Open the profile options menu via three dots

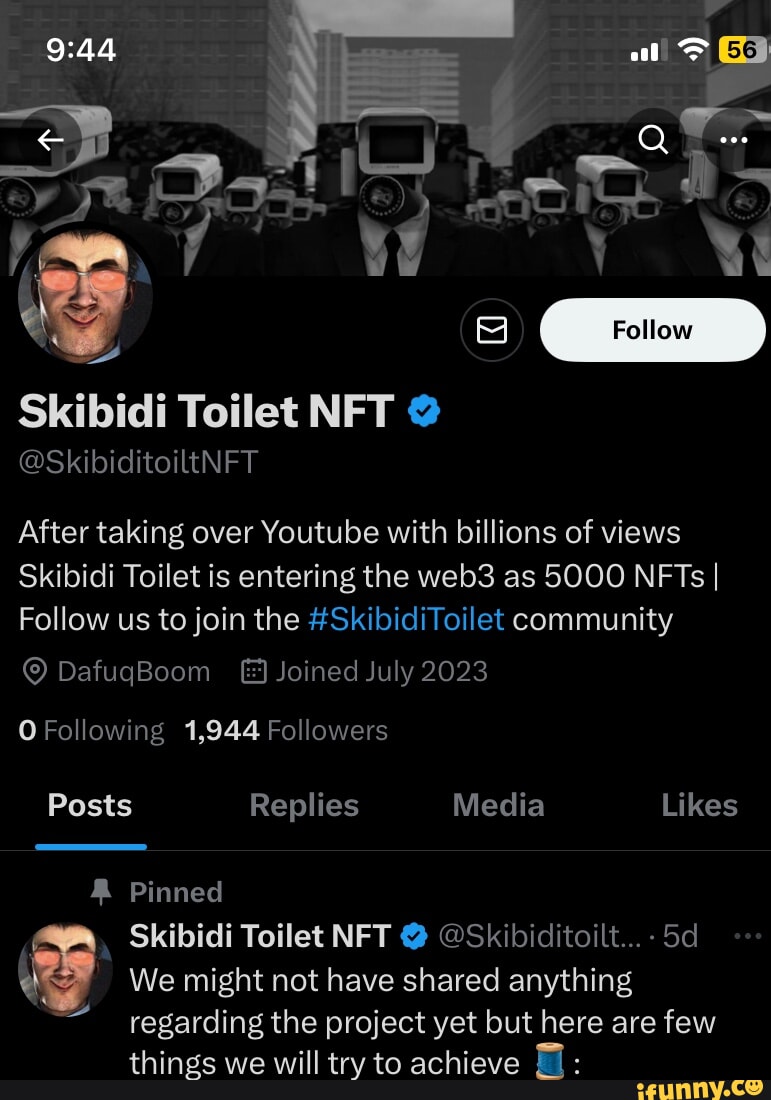(734, 140)
